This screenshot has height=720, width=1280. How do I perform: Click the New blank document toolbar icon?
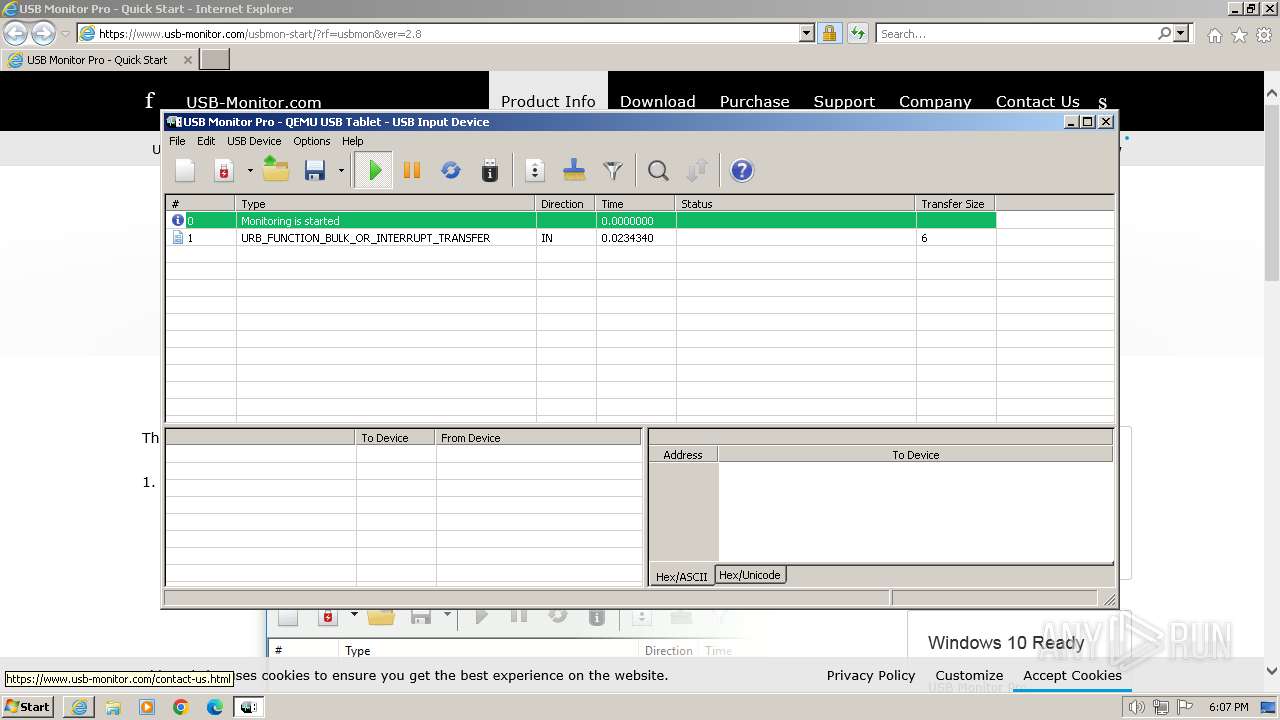click(x=185, y=171)
